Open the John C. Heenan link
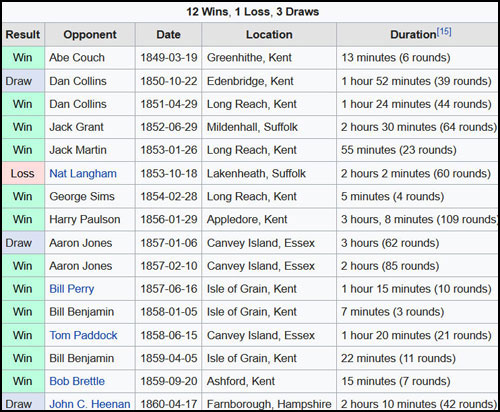Image resolution: width=500 pixels, height=412 pixels. tap(90, 404)
